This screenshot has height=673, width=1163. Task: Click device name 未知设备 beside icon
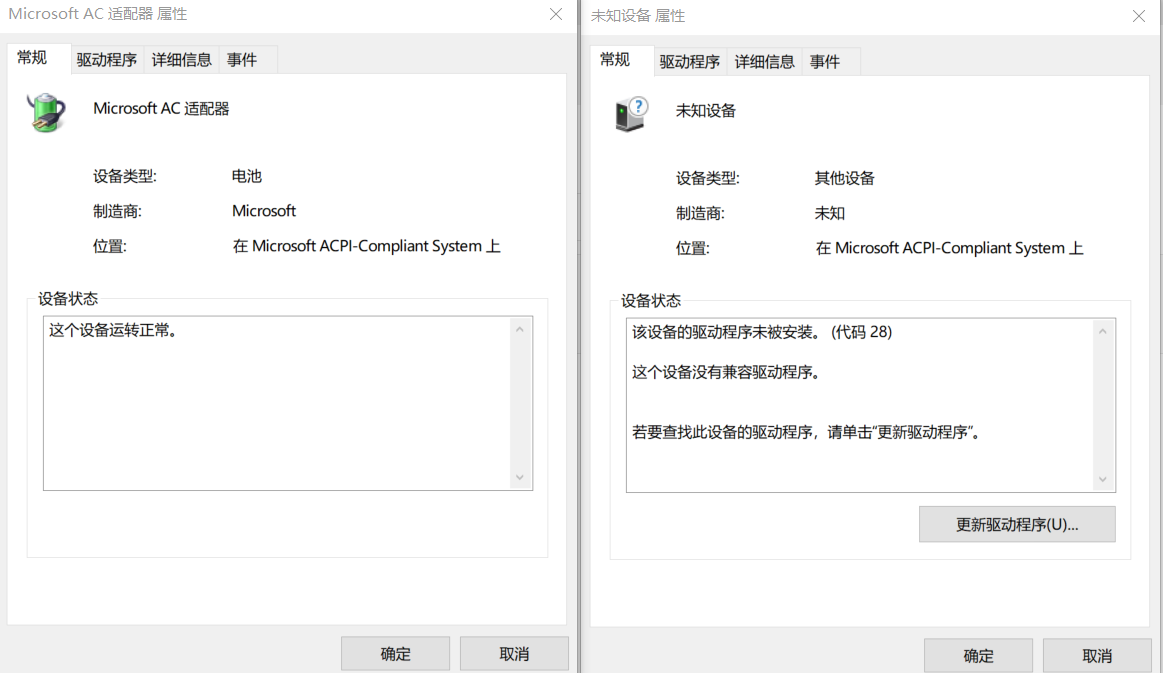point(706,111)
